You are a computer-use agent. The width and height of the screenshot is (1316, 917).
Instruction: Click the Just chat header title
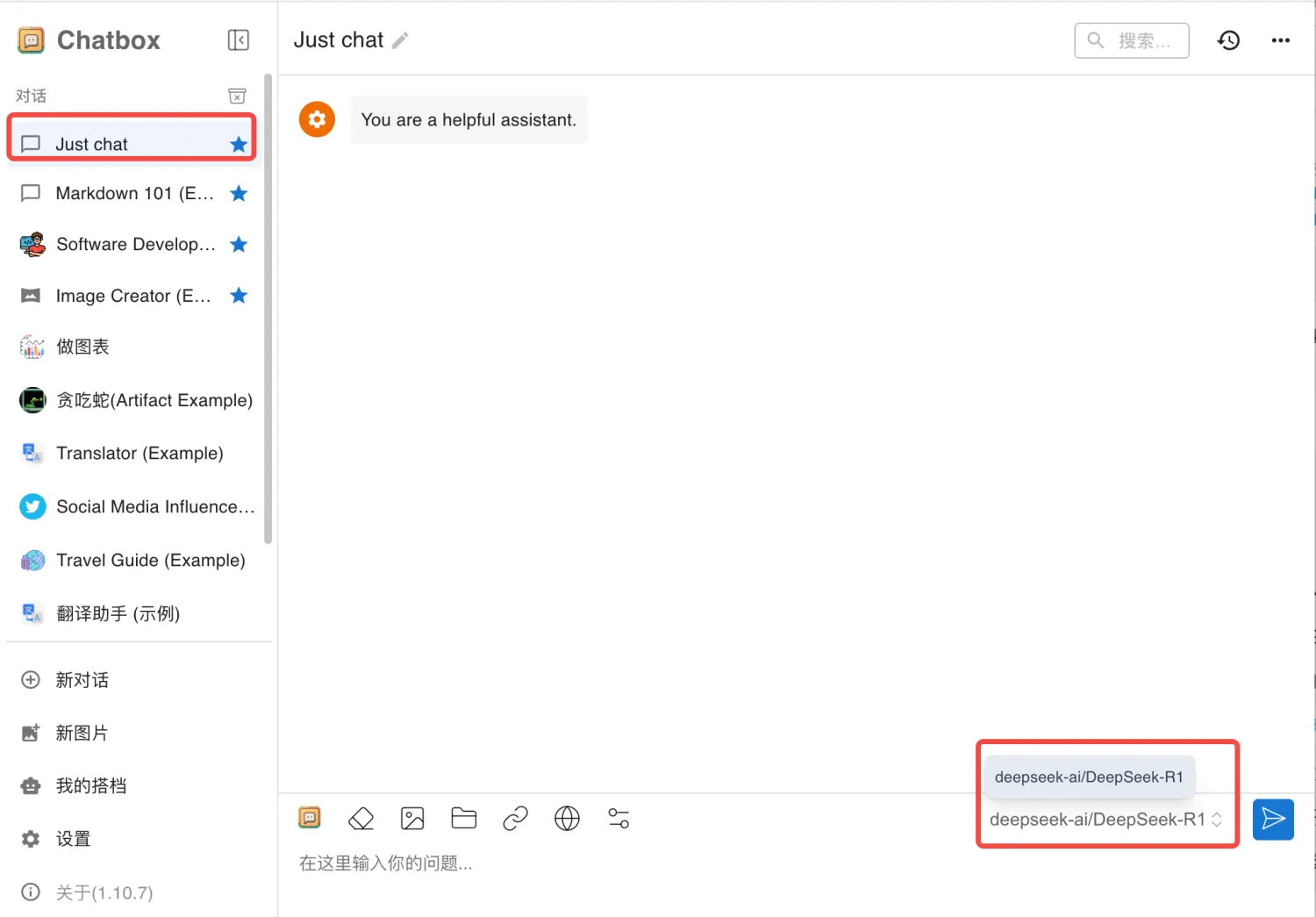point(339,40)
